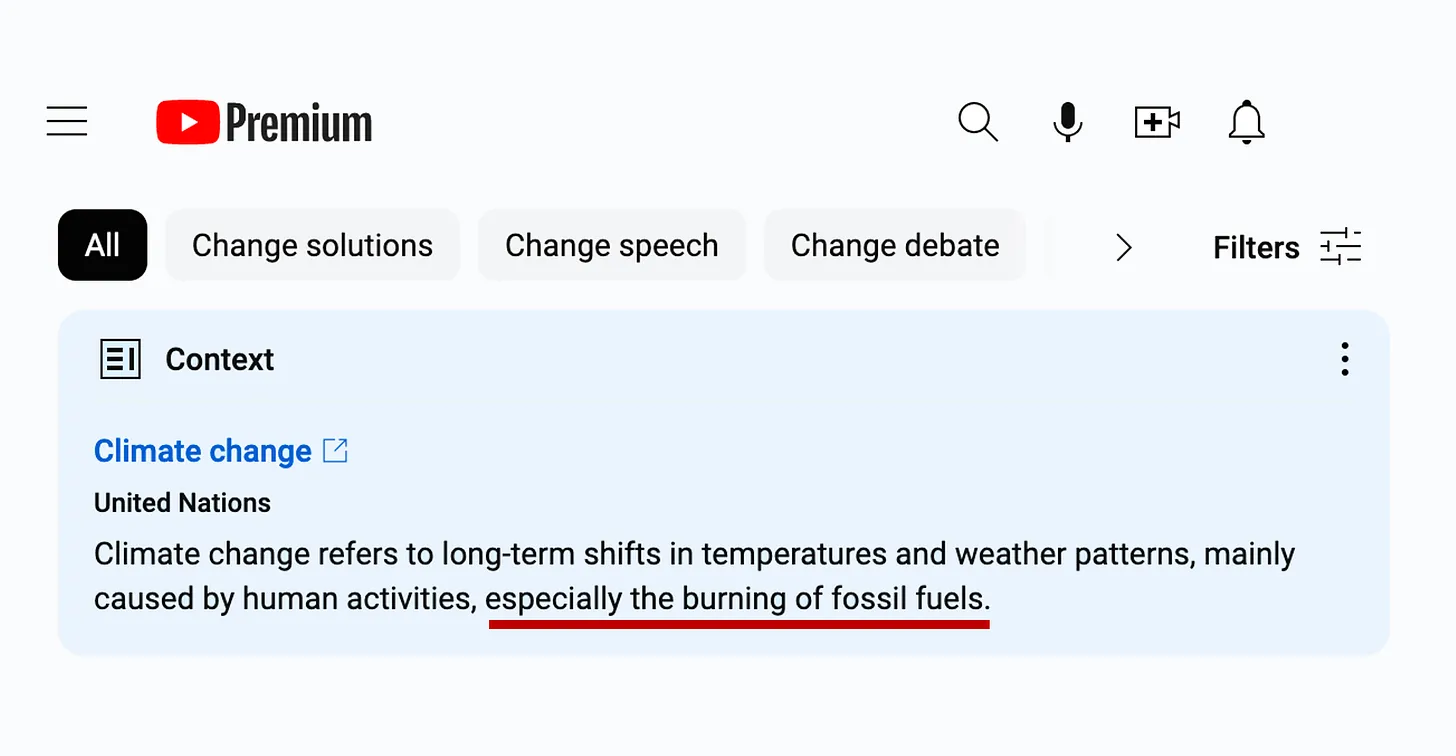Viewport: 1456px width, 756px height.
Task: Open the Filters button label
Action: [x=1256, y=247]
